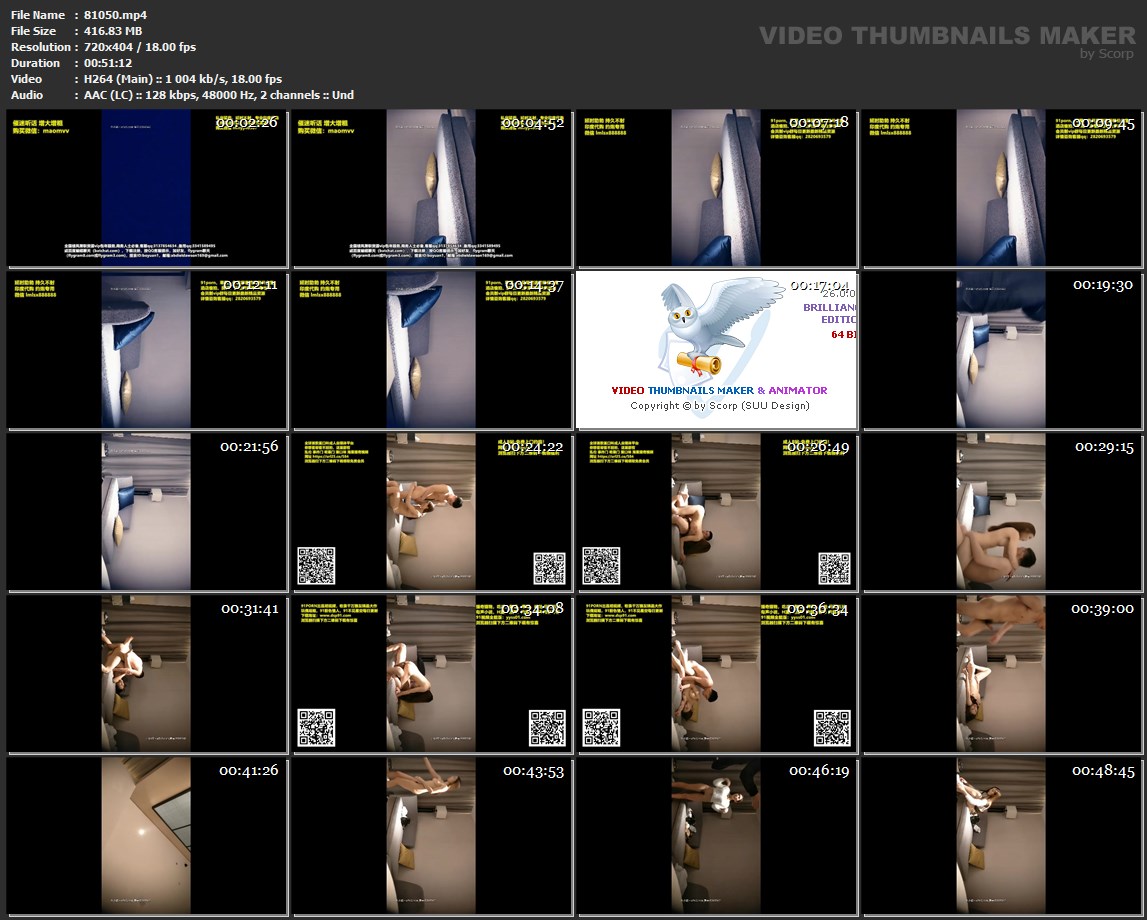Click the H264 video codec info line

click(183, 79)
